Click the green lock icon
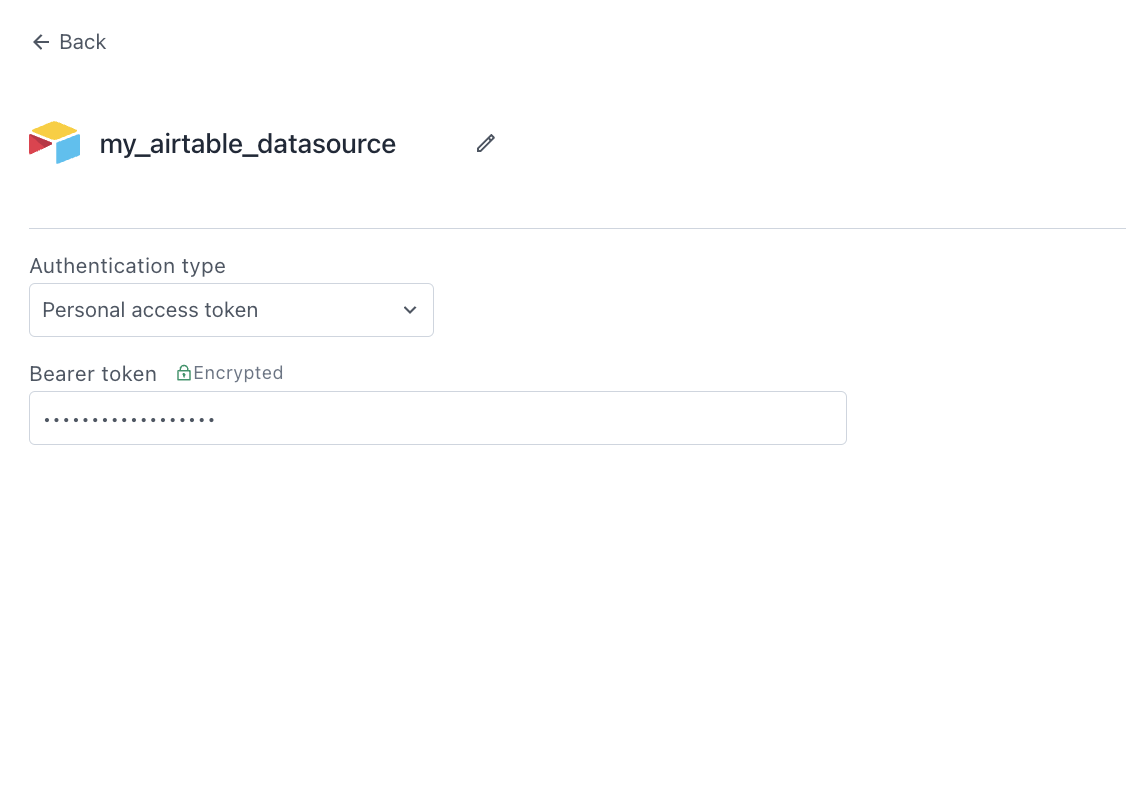The height and width of the screenshot is (812, 1126). 183,373
